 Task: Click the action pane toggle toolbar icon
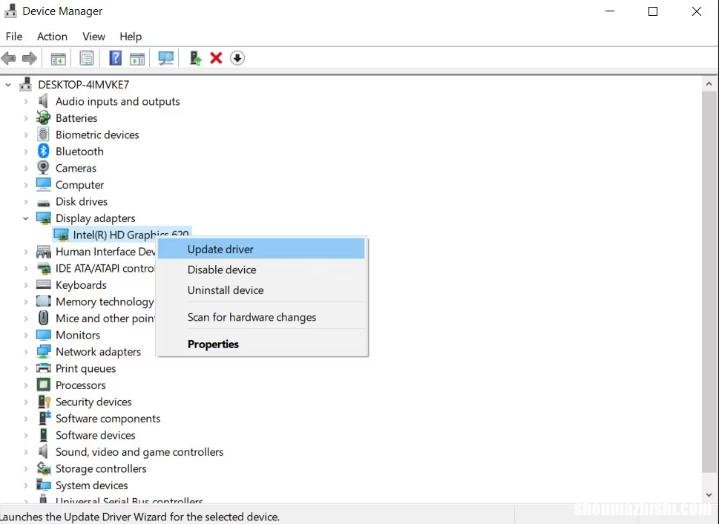[x=137, y=58]
